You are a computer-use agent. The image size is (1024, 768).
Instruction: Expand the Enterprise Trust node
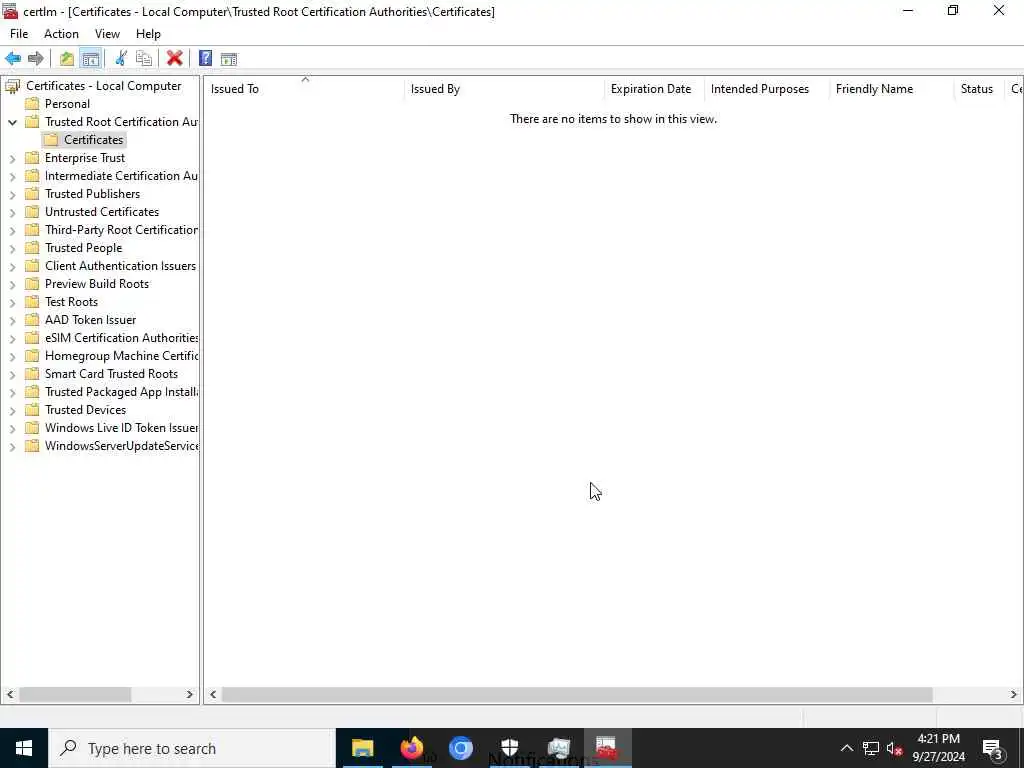click(12, 158)
